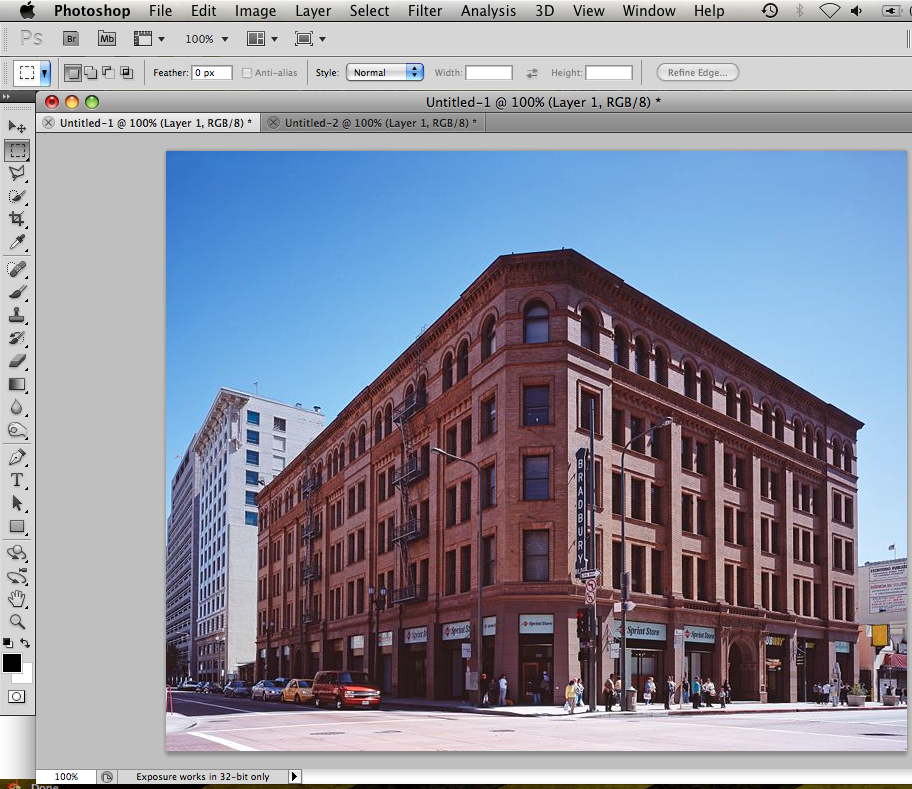Open the Analysis menu
Screen dimensions: 912x789
(488, 11)
